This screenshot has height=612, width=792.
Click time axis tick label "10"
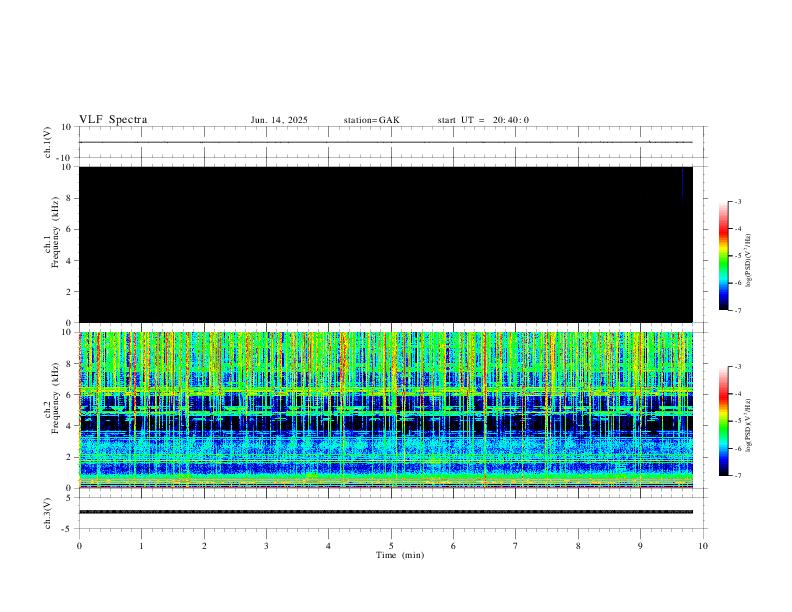click(x=703, y=546)
